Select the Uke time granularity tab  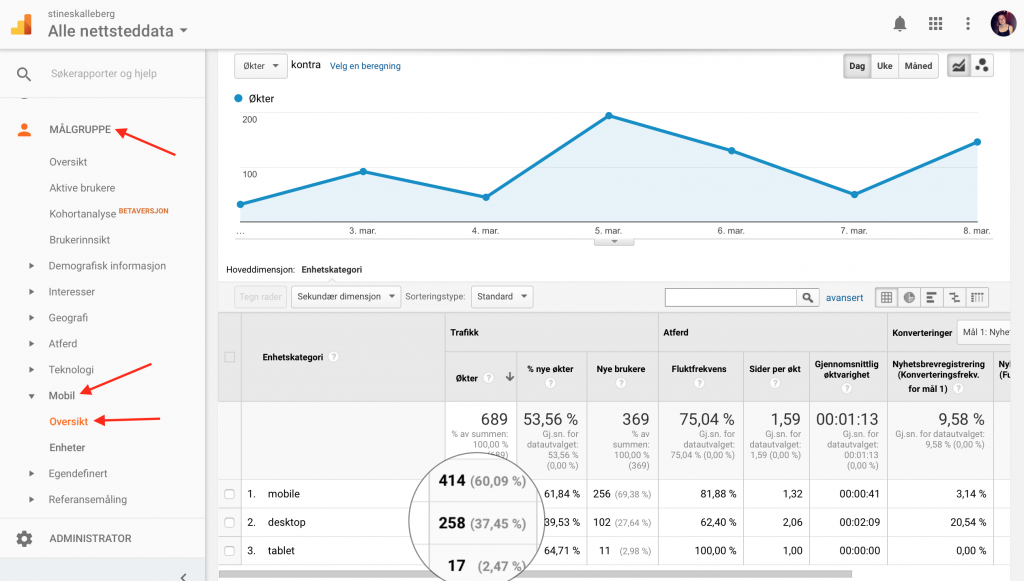point(884,66)
